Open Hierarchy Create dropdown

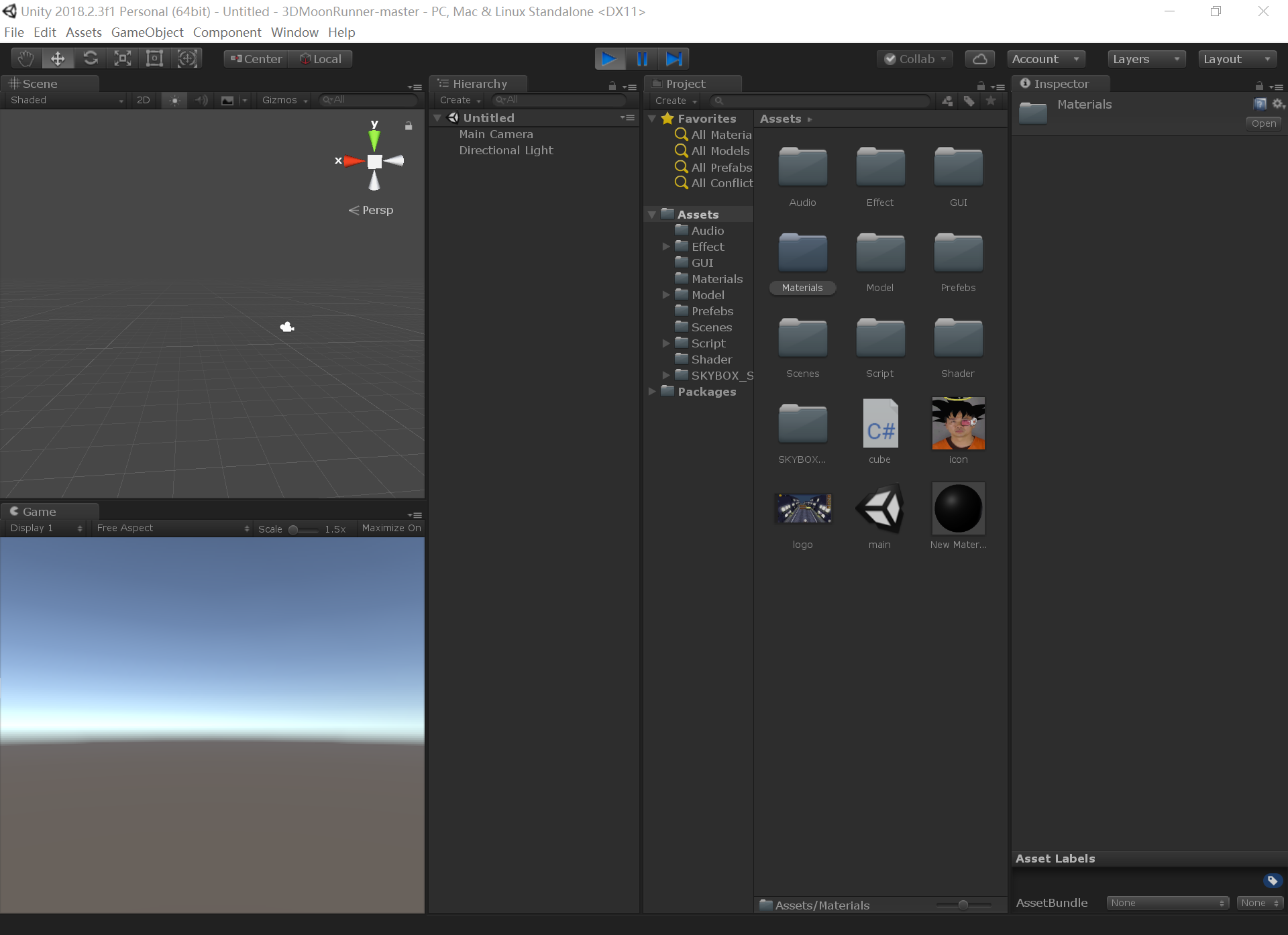point(460,100)
